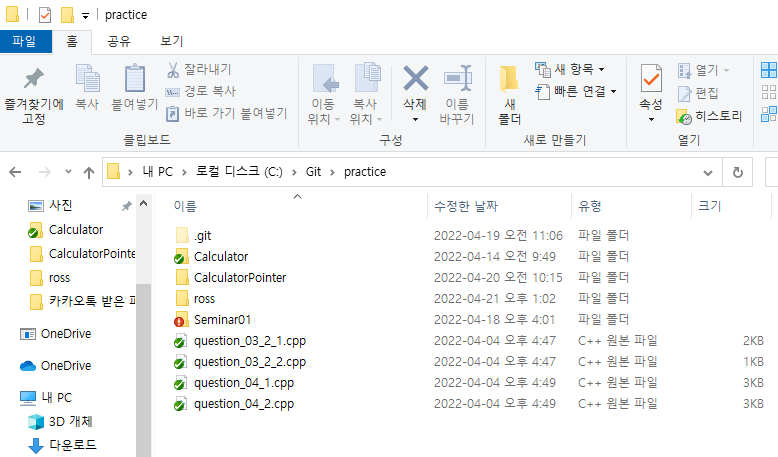This screenshot has width=778, height=457.
Task: Click the Properties icon in the title bar
Action: [x=45, y=15]
